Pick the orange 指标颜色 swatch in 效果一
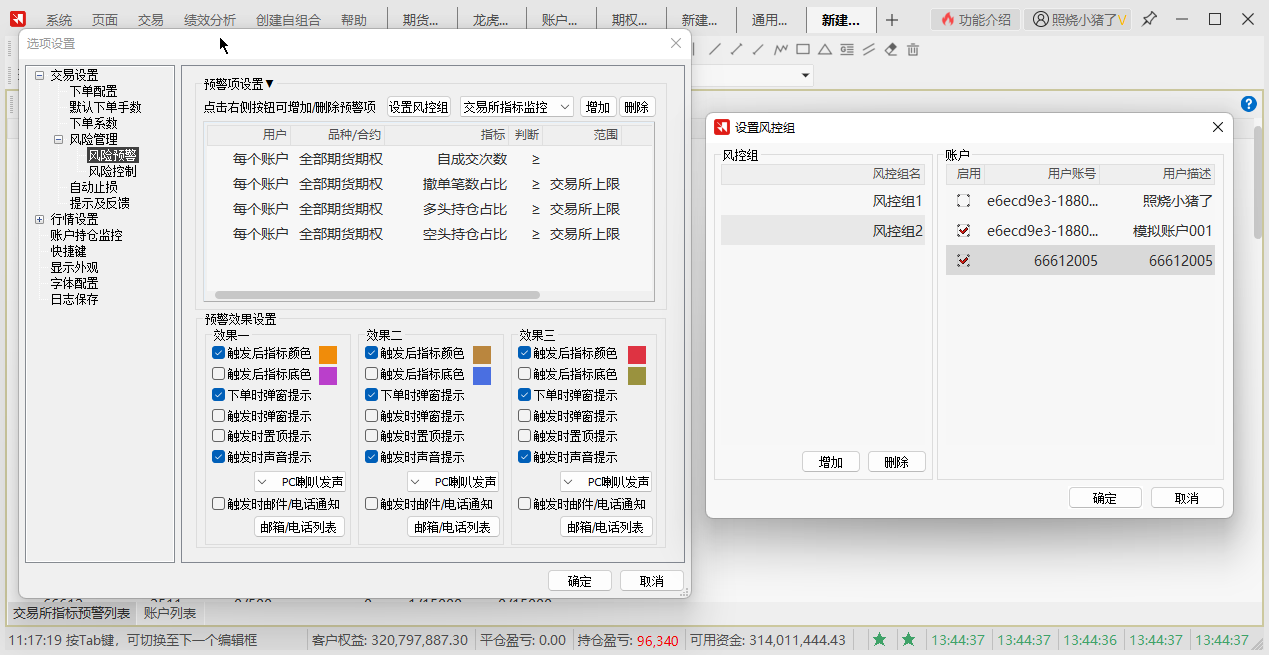This screenshot has width=1269, height=655. pyautogui.click(x=328, y=354)
